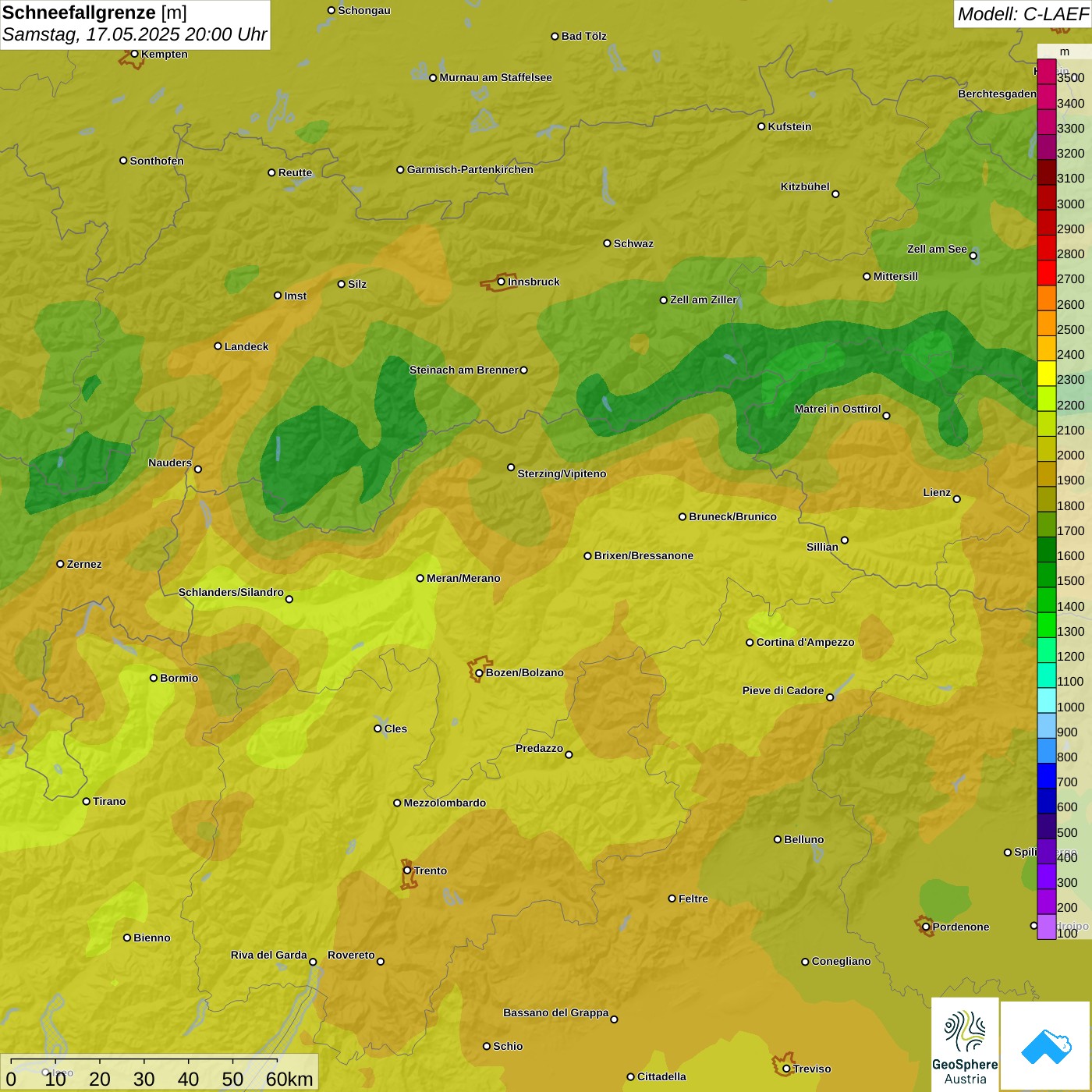The width and height of the screenshot is (1092, 1092).
Task: Click the Sterzing/Vipiteno label
Action: pos(562,473)
